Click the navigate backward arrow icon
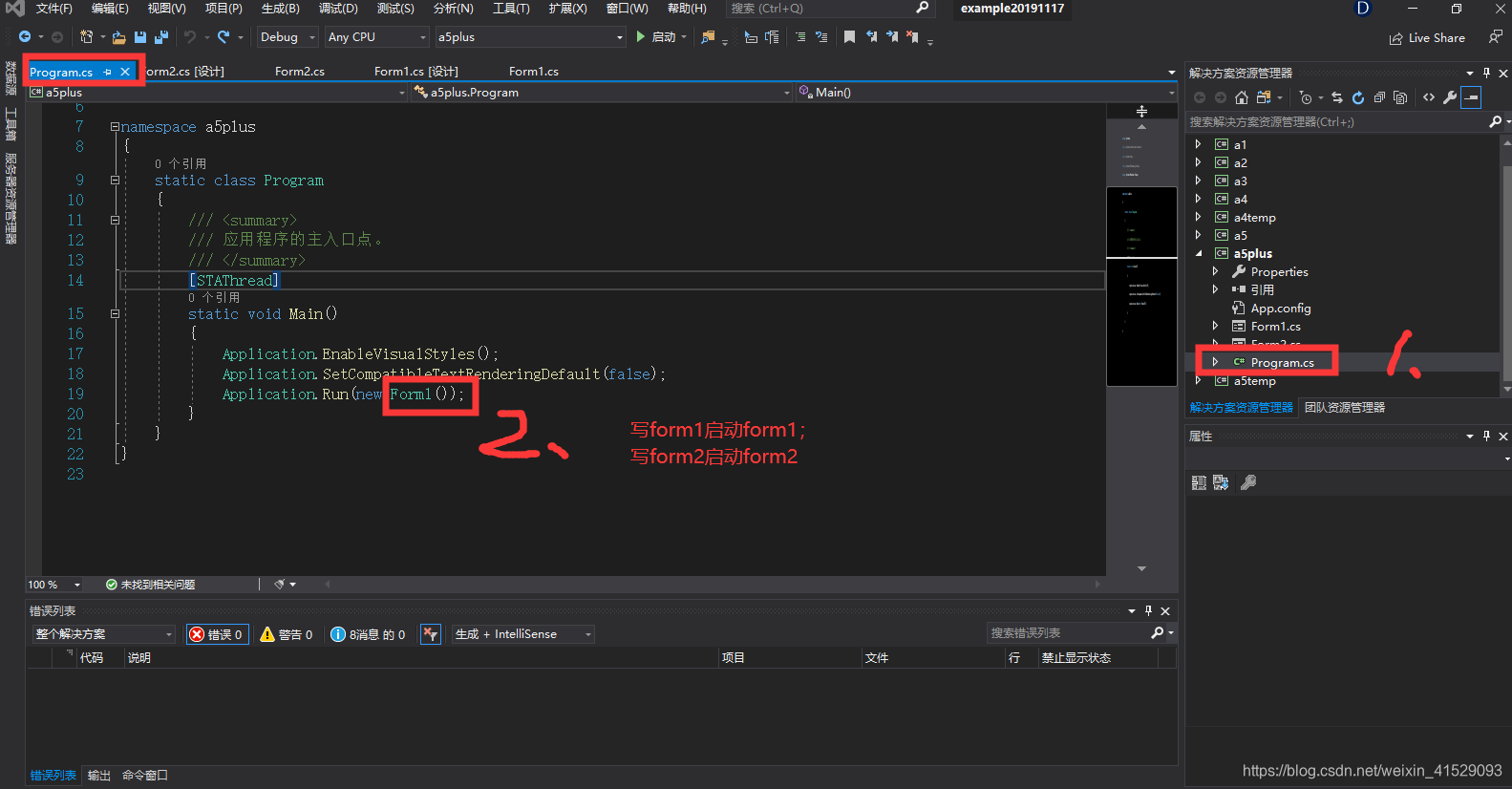Screen dimensions: 1512x789 pos(25,37)
